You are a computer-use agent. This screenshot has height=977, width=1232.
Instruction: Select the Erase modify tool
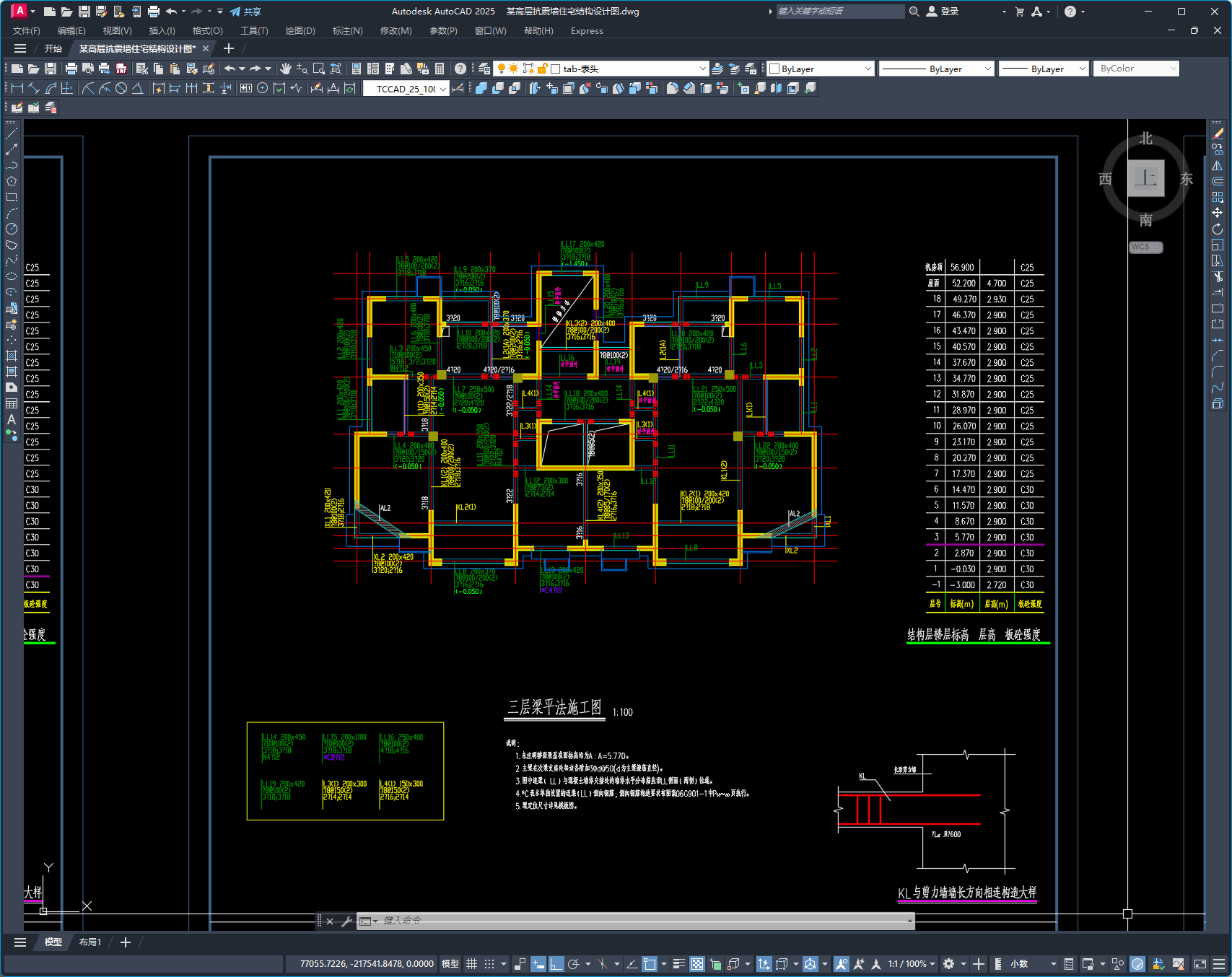pos(1218,133)
